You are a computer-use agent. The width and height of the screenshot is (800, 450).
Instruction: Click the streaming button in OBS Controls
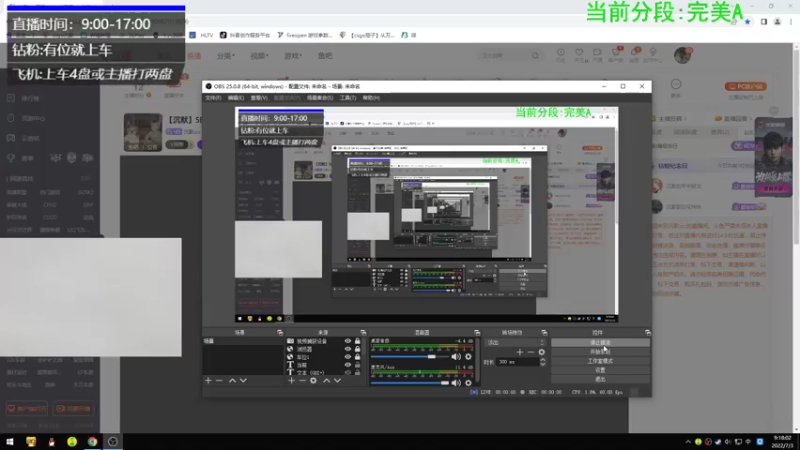(x=600, y=343)
